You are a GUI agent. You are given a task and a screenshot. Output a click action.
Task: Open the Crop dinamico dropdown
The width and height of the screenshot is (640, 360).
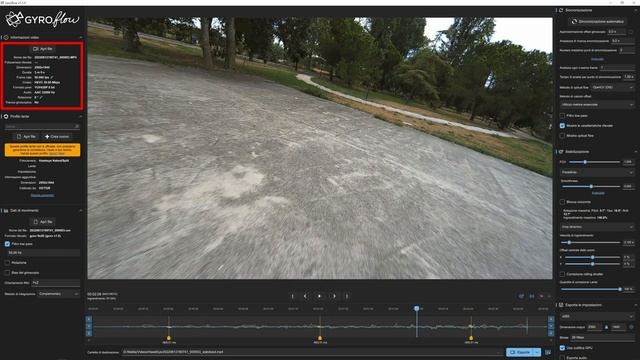click(597, 227)
